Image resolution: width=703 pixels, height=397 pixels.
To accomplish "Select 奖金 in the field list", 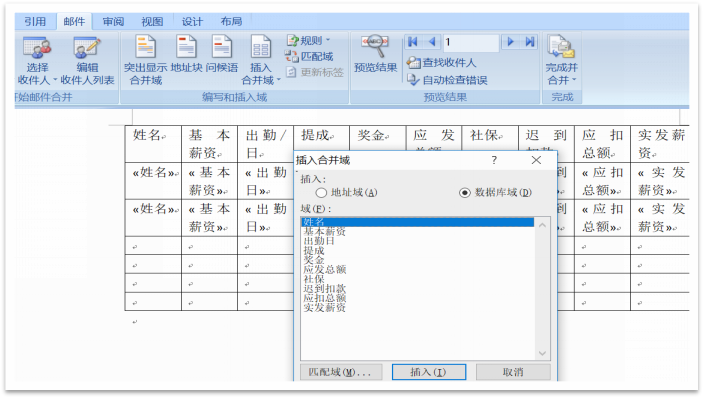I will (313, 260).
